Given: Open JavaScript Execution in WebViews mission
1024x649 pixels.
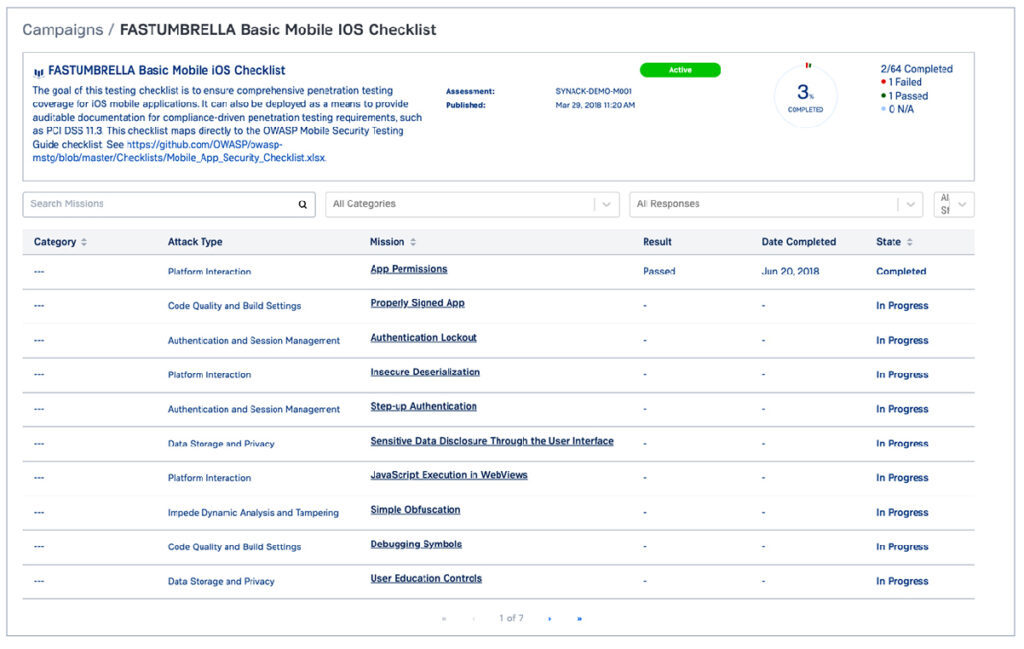Looking at the screenshot, I should [448, 475].
